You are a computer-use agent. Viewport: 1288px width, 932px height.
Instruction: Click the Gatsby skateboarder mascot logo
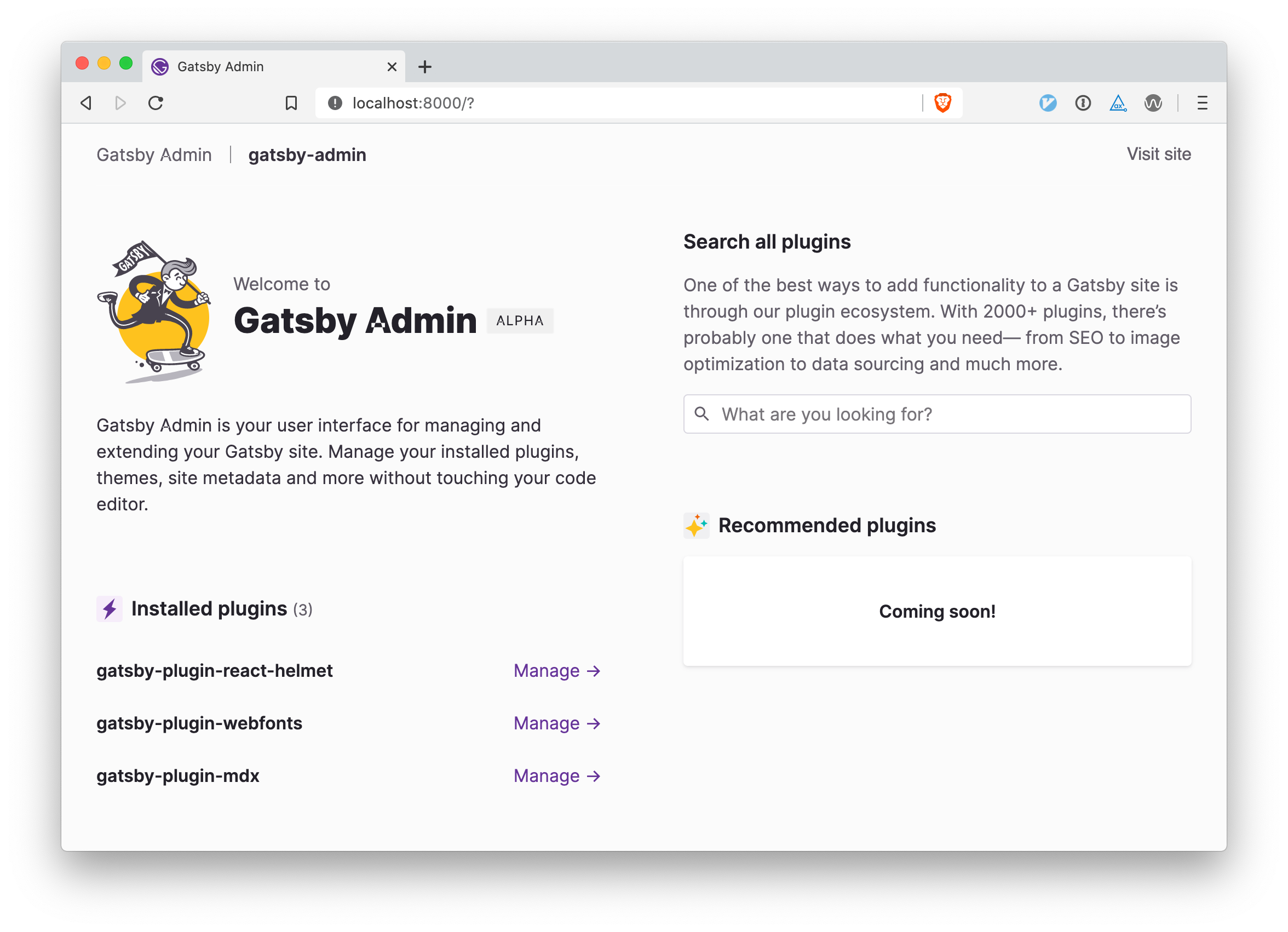click(x=154, y=311)
